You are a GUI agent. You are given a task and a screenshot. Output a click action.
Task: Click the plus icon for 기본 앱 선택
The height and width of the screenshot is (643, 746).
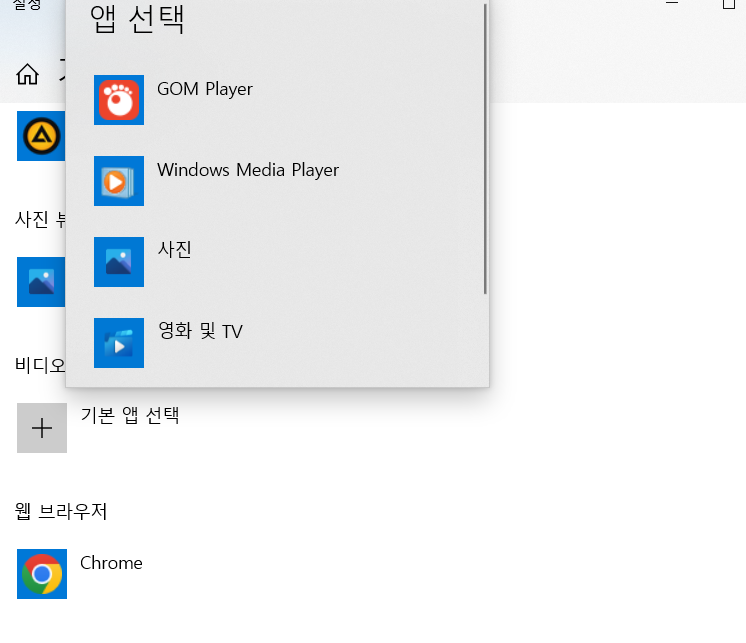click(x=42, y=428)
